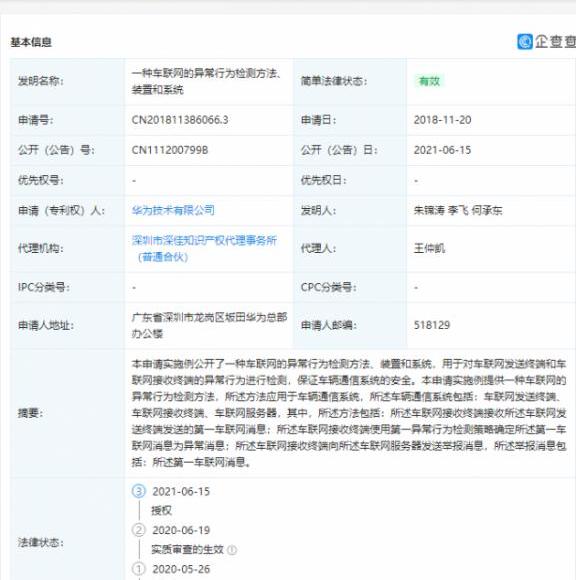Click agent name 王仲凯
This screenshot has width=576, height=580.
(x=429, y=248)
